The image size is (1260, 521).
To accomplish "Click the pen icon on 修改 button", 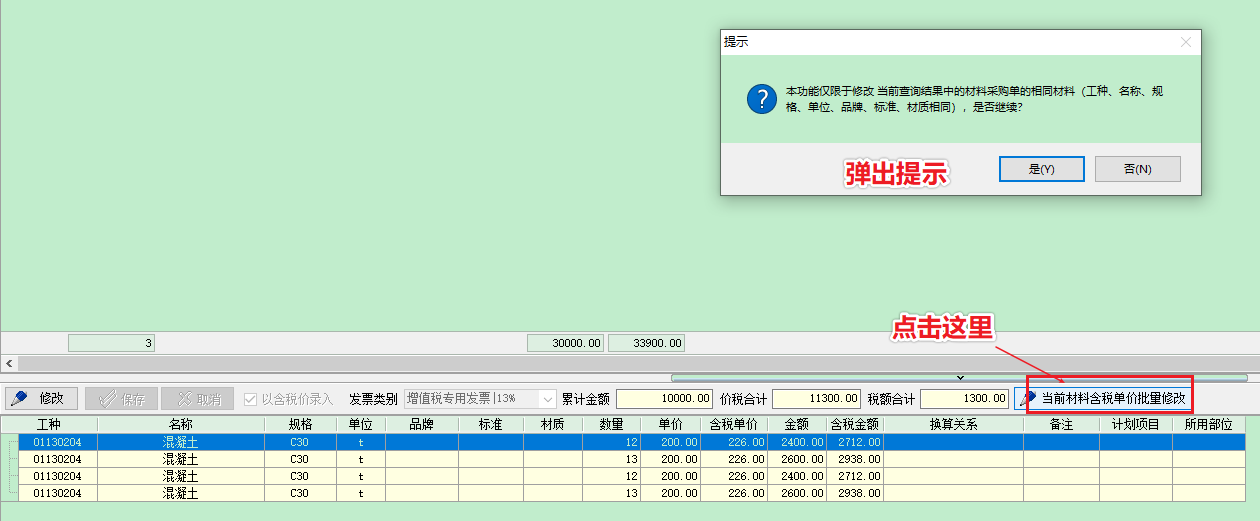I will click(19, 398).
